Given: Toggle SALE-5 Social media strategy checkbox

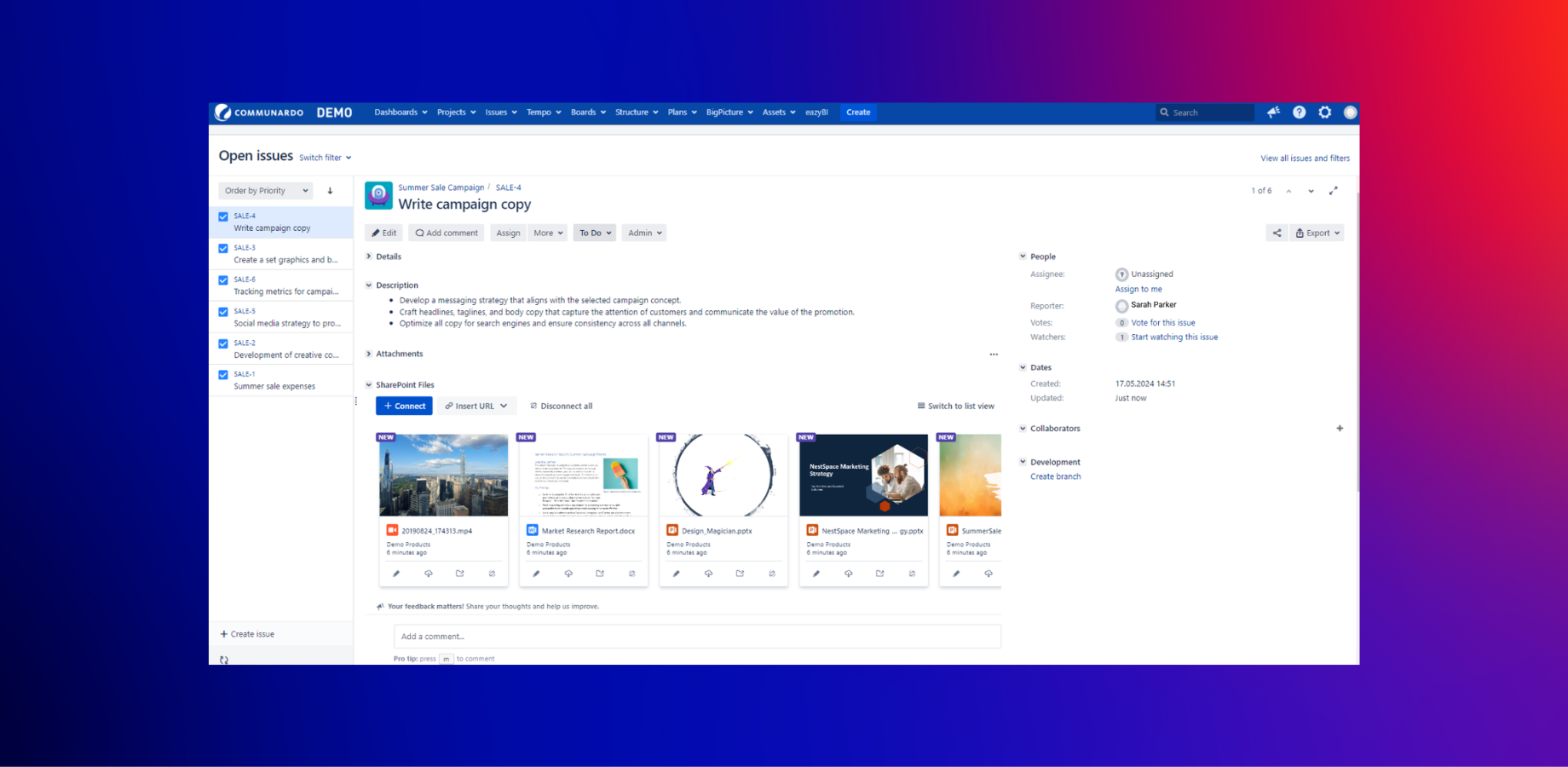Looking at the screenshot, I should click(223, 312).
